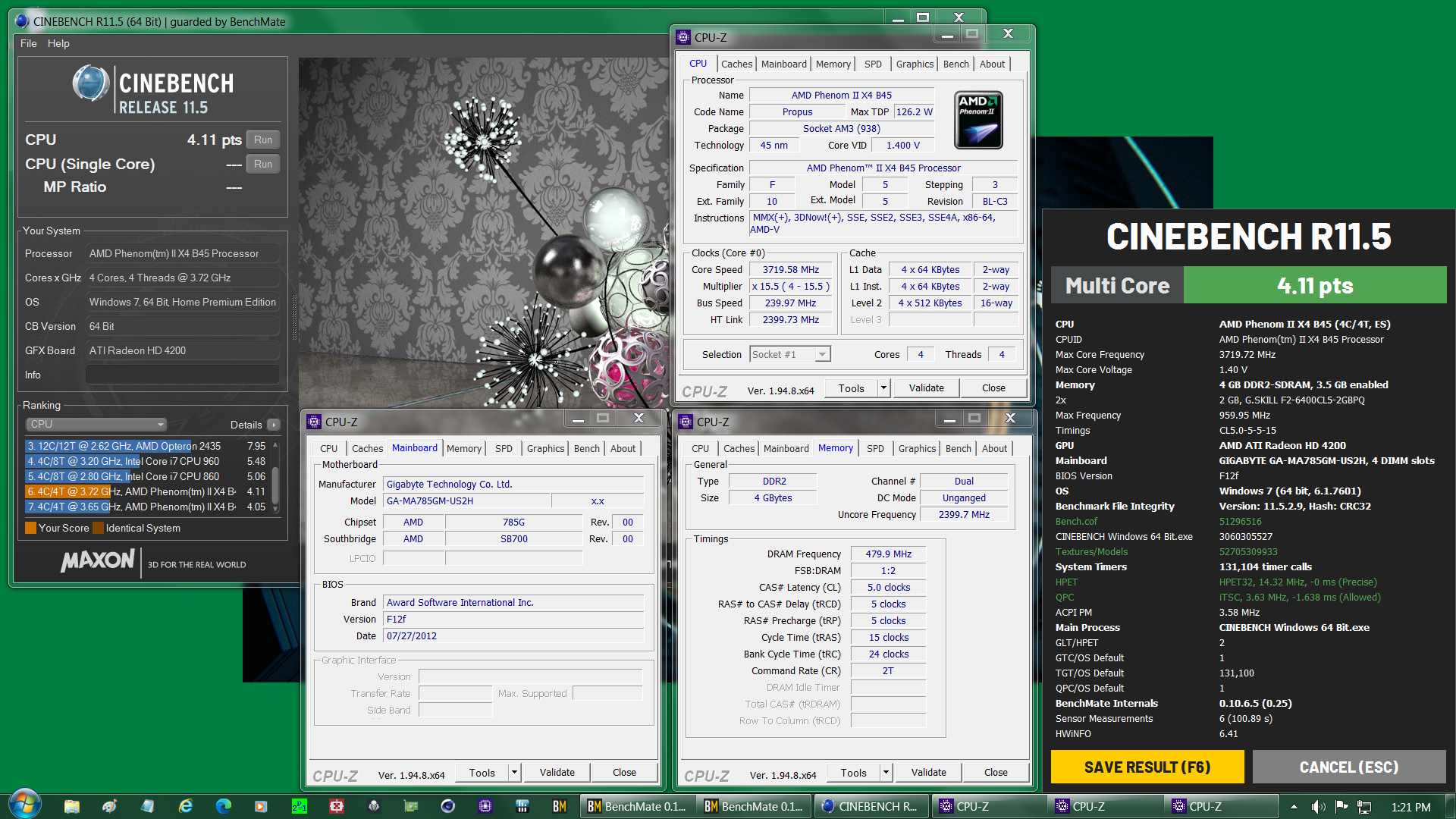Viewport: 1456px width, 819px height.
Task: Select ranking row Intel Core i7 CPU 960
Action: [146, 461]
